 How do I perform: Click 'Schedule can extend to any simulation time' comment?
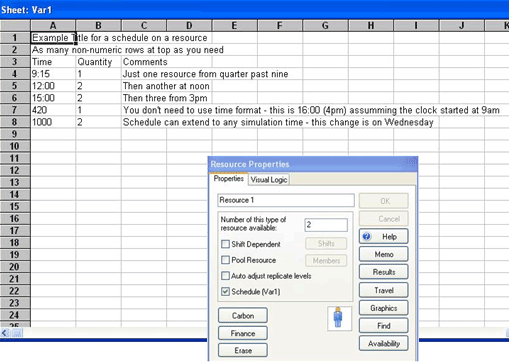pos(278,122)
